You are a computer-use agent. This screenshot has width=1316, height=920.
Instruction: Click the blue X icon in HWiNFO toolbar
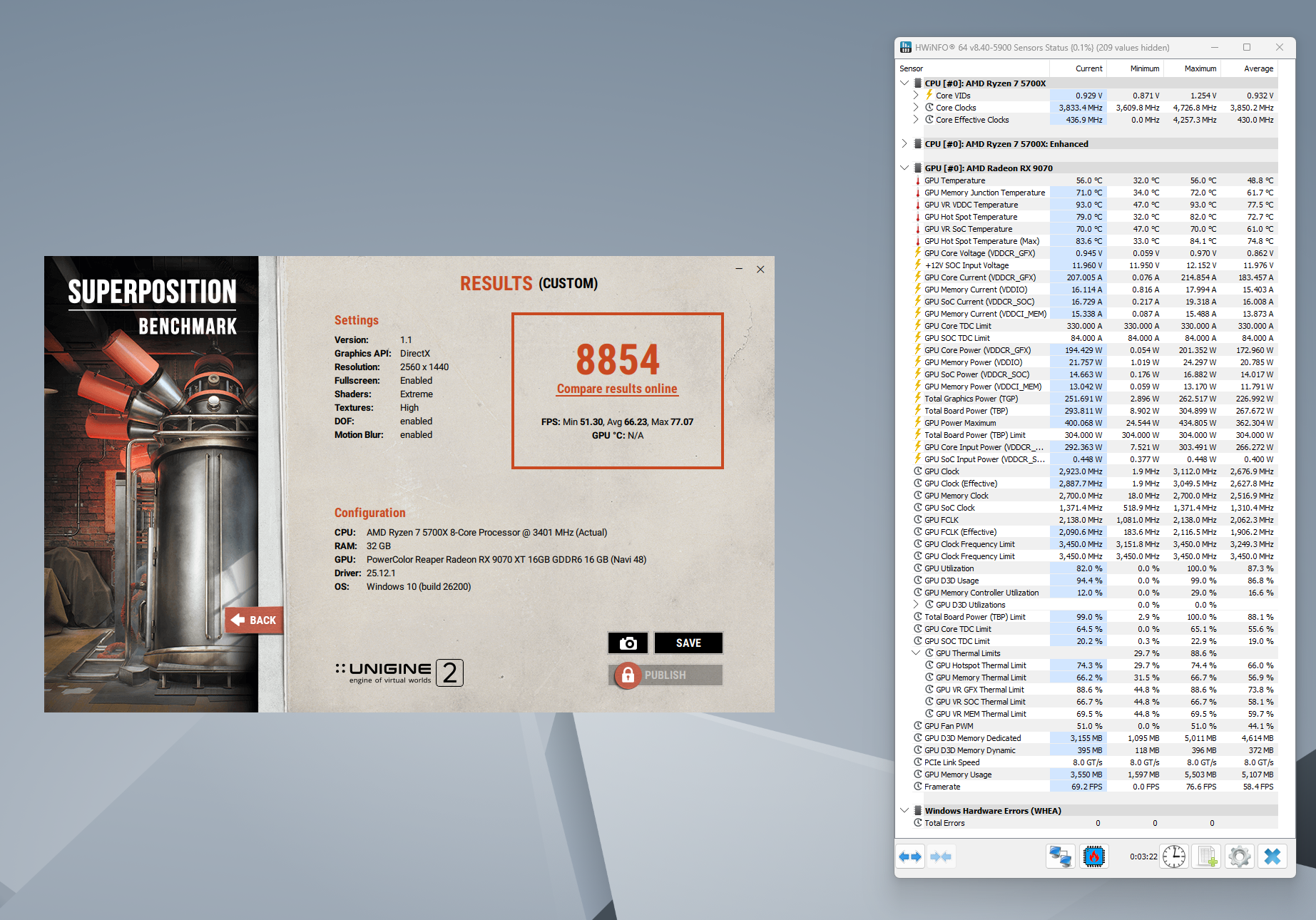pyautogui.click(x=1272, y=857)
